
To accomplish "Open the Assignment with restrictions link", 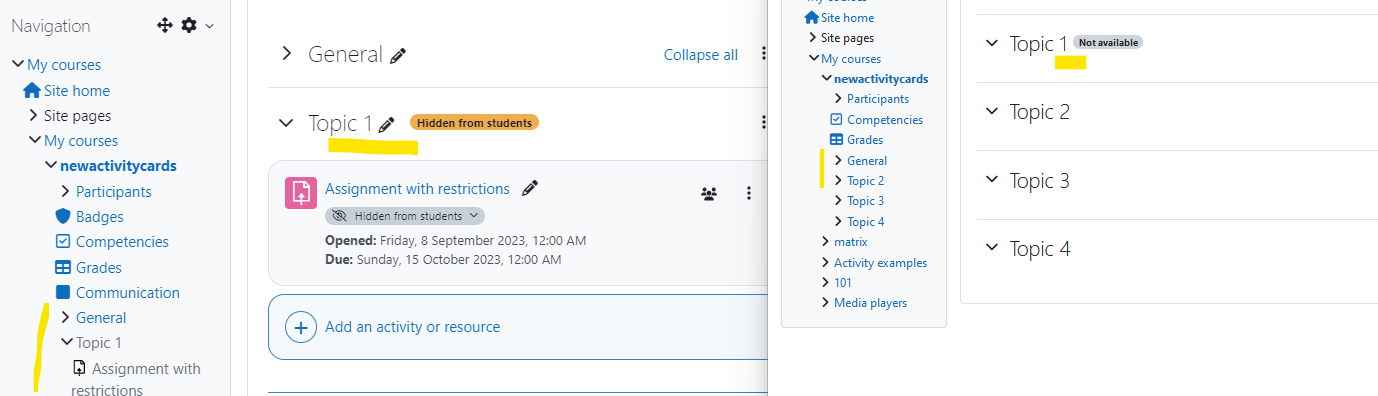I will click(417, 189).
